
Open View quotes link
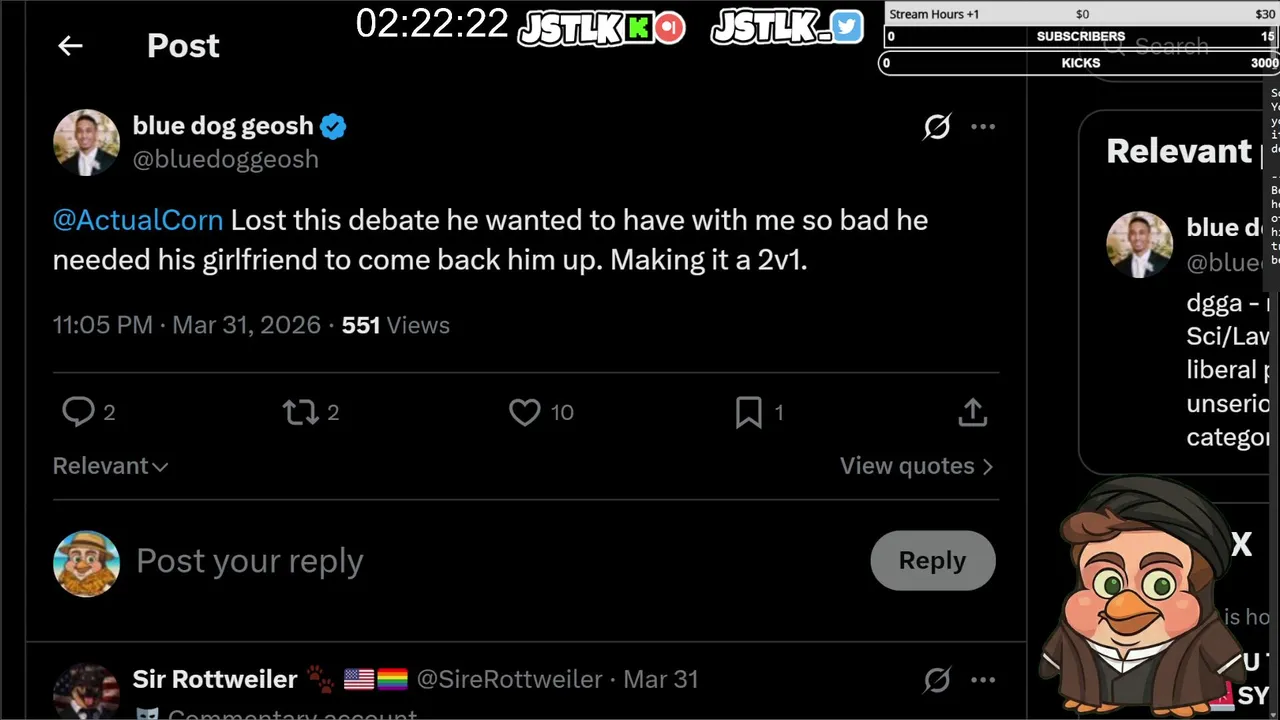(x=916, y=466)
